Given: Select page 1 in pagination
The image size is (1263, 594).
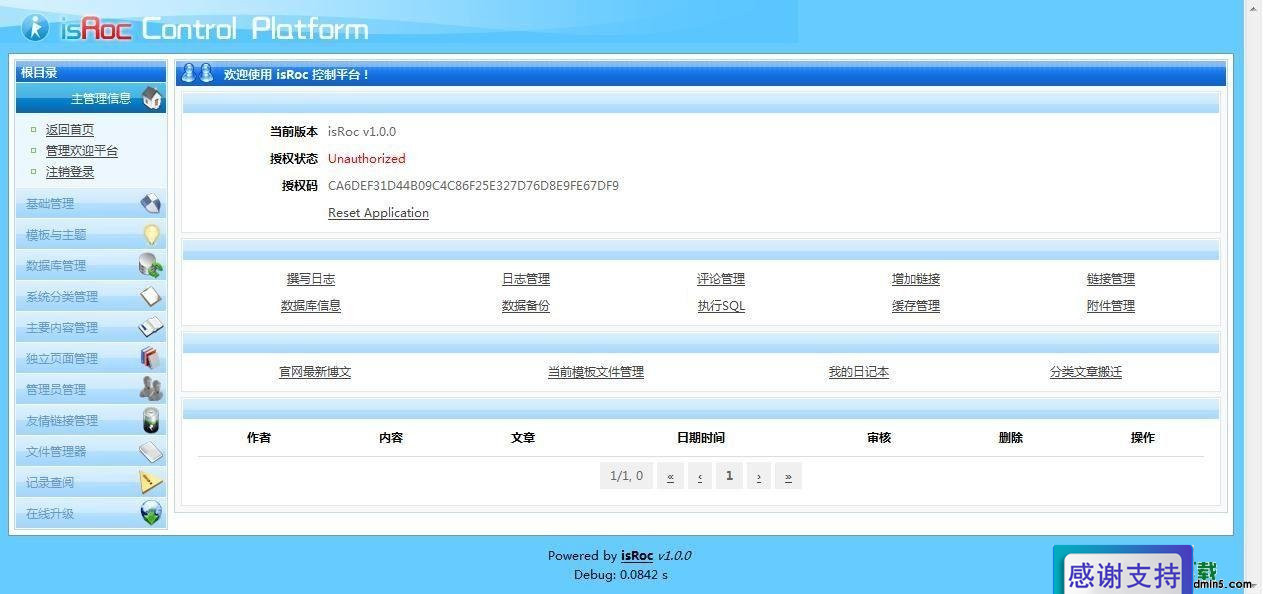Looking at the screenshot, I should 729,476.
